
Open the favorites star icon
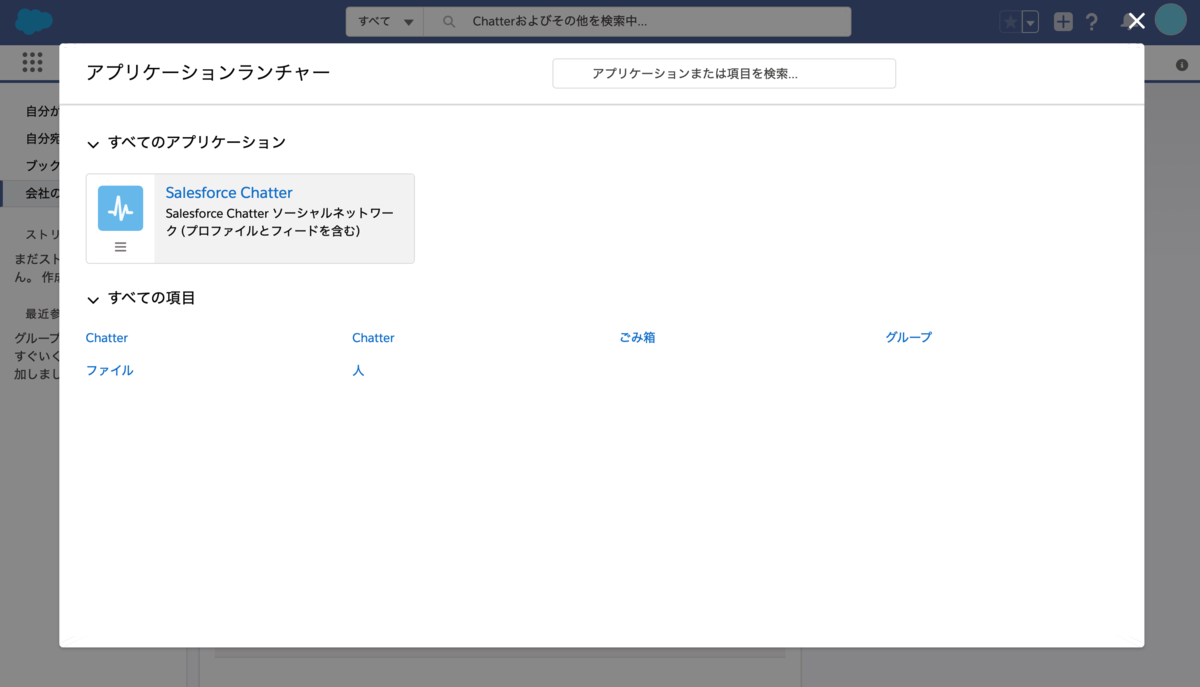pos(1011,20)
